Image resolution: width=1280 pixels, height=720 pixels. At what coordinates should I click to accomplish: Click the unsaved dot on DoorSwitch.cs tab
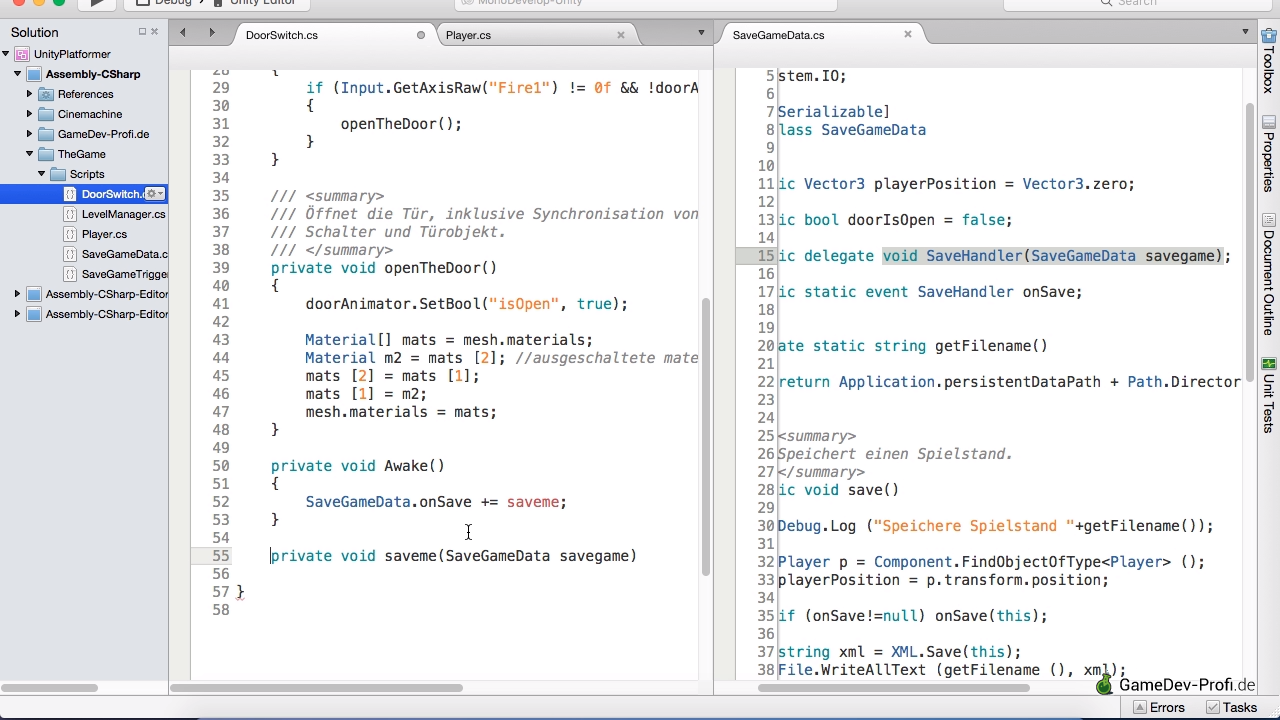(421, 35)
